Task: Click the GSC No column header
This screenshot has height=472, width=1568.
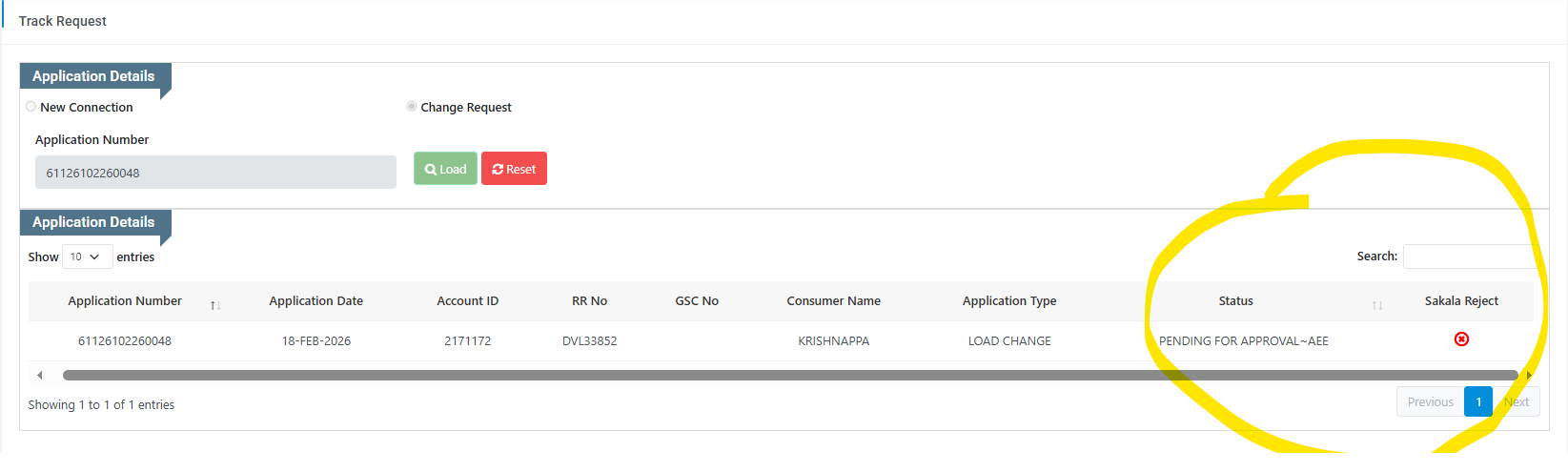Action: pyautogui.click(x=697, y=300)
